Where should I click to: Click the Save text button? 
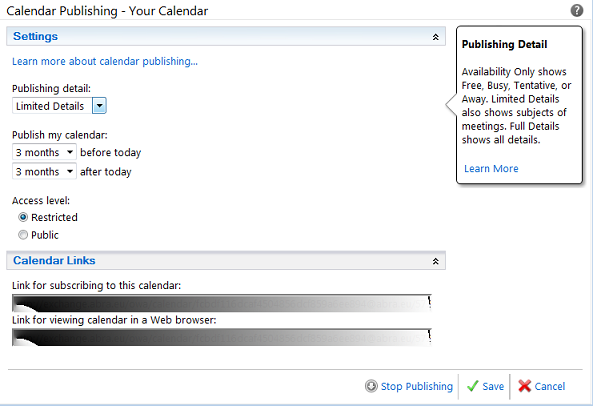493,386
